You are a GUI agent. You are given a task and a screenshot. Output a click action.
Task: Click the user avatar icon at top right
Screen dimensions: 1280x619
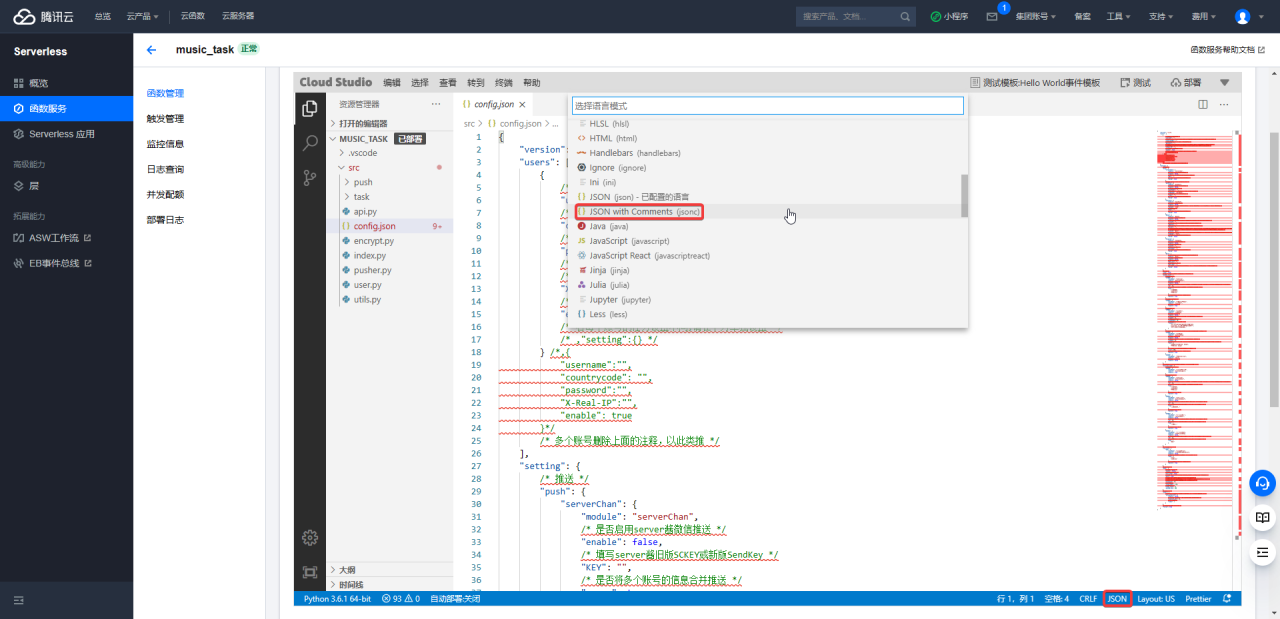1242,17
